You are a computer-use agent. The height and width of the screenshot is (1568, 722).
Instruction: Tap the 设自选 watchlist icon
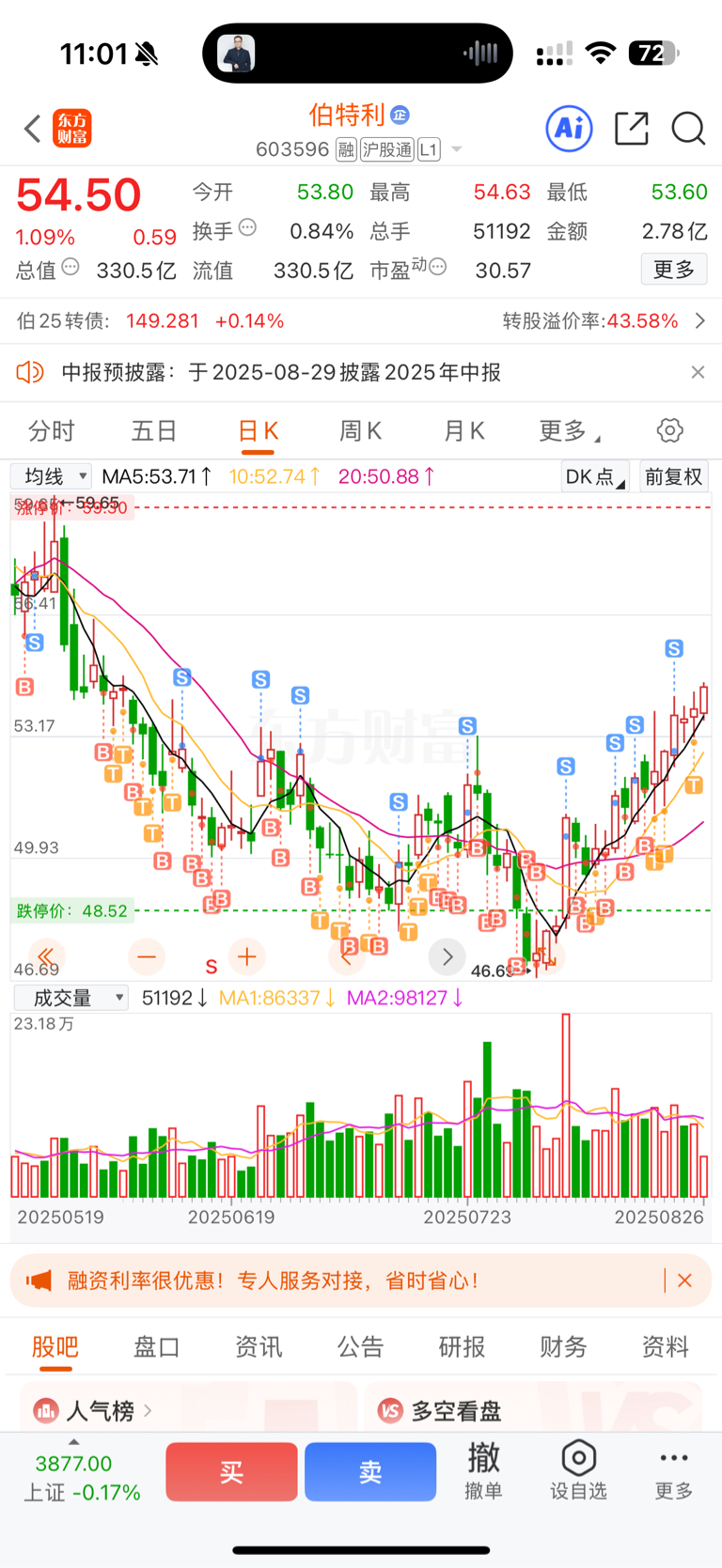coord(578,1471)
